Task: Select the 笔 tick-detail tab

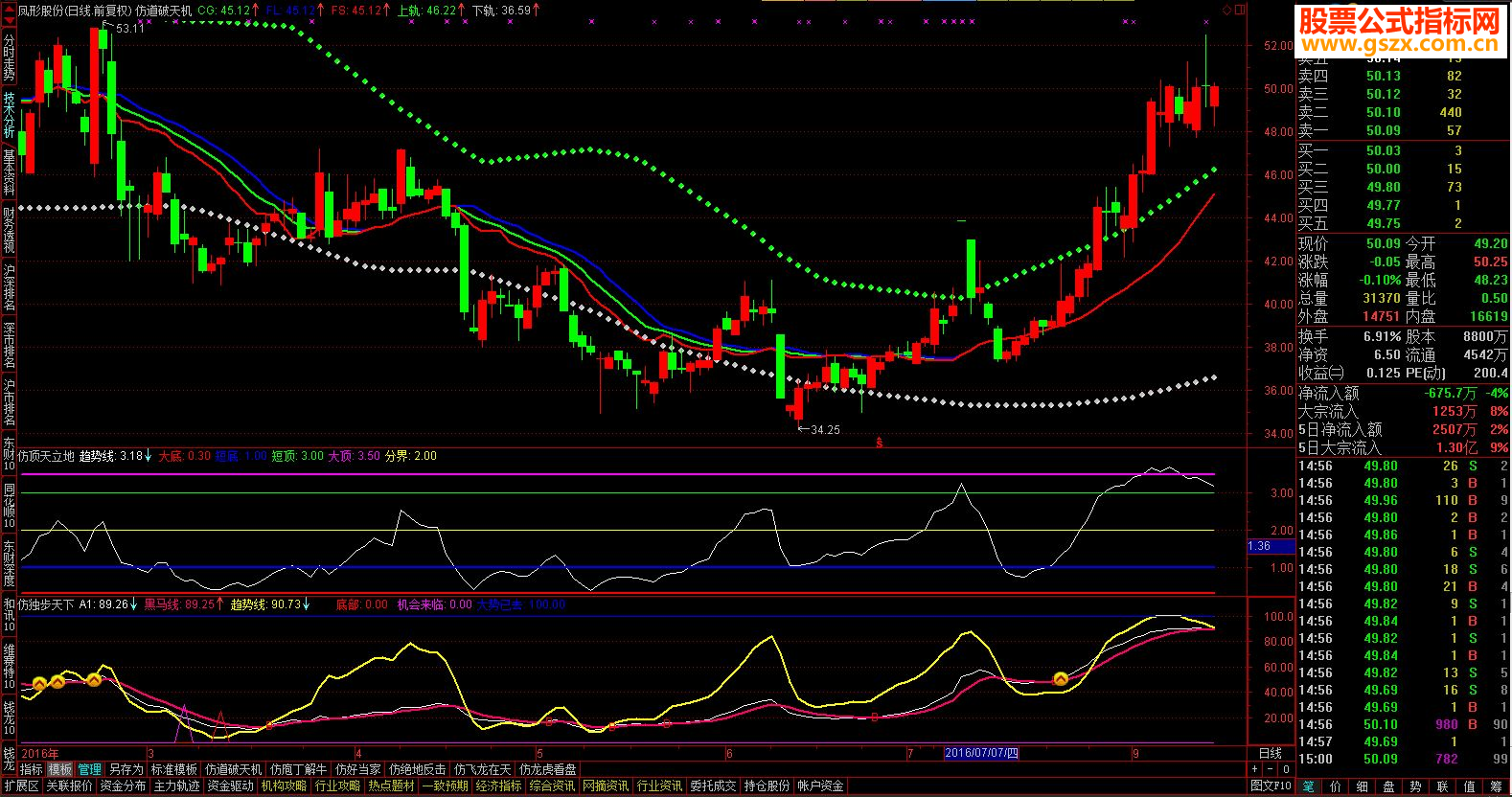Action: pyautogui.click(x=1309, y=786)
